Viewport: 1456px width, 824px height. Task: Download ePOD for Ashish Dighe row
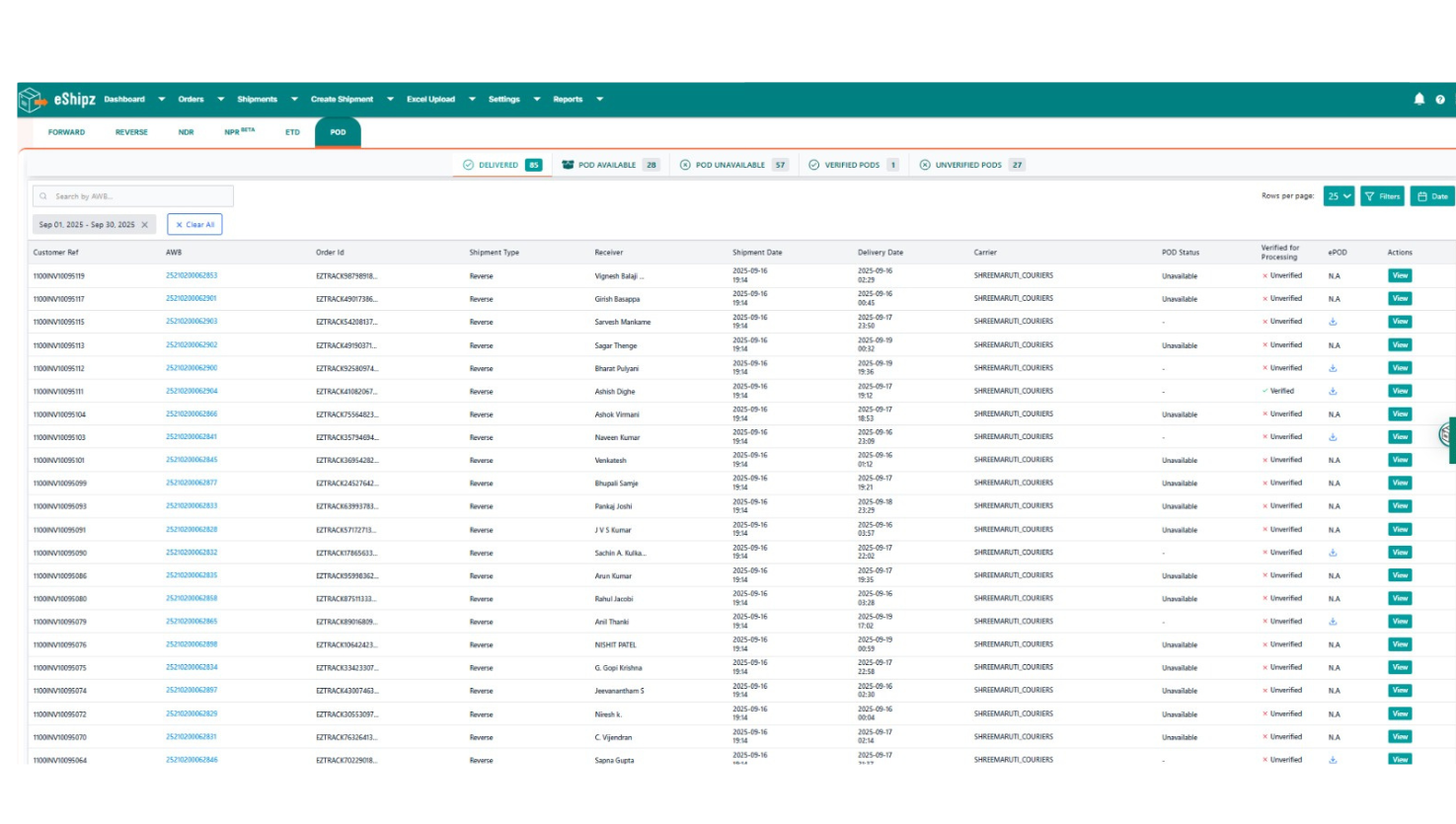click(1333, 391)
